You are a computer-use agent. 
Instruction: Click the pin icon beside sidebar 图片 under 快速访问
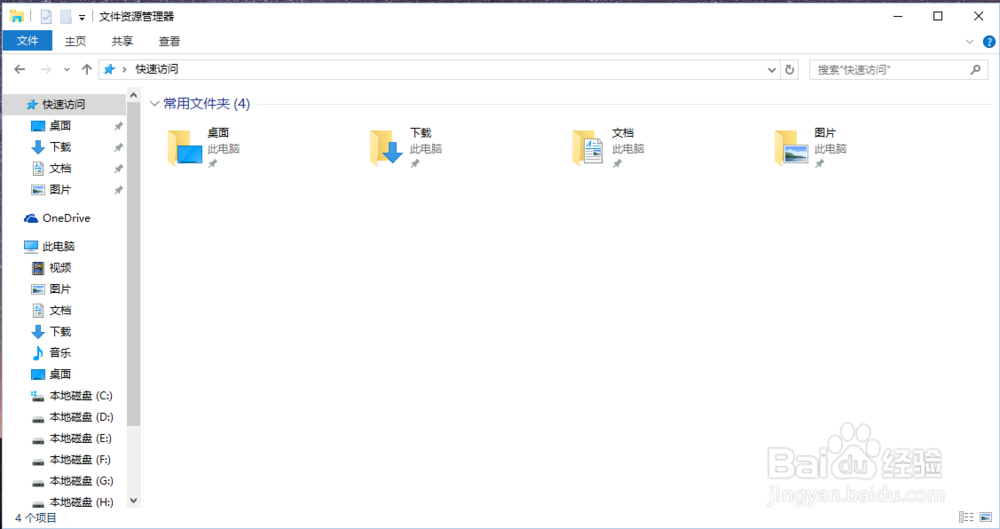click(118, 190)
